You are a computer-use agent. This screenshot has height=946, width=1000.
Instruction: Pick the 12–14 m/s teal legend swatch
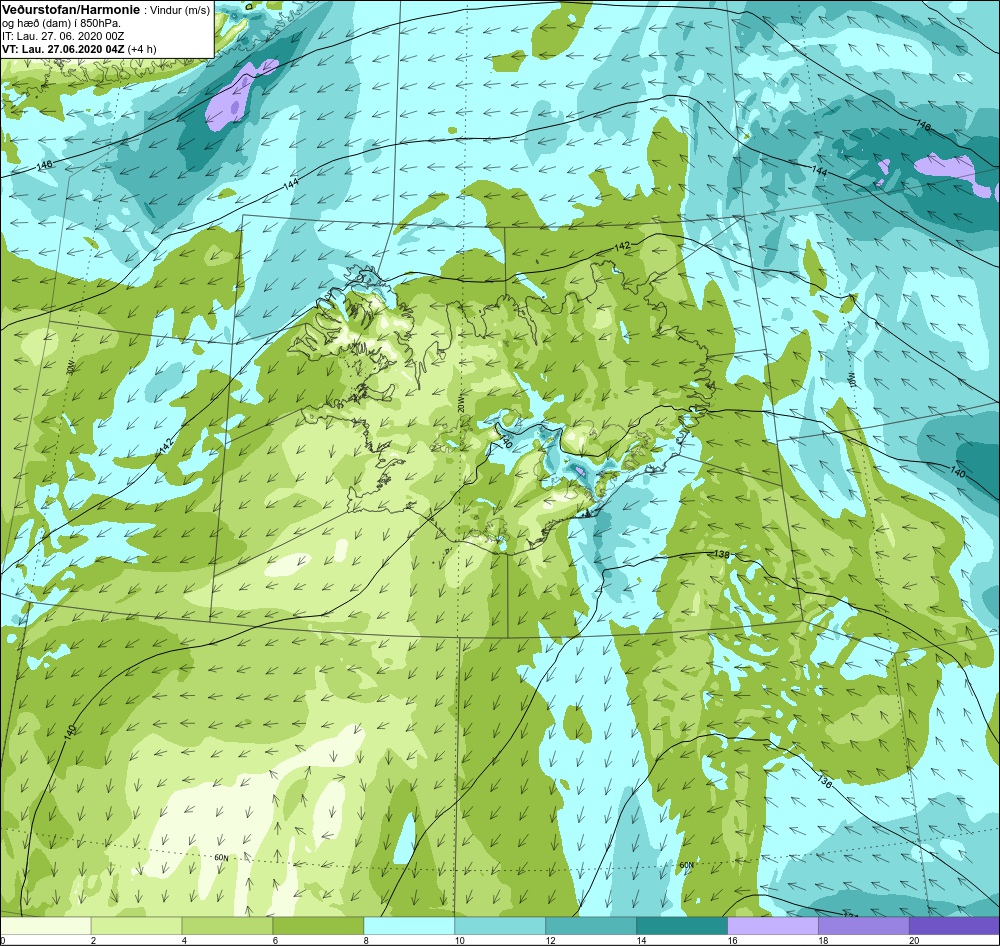[x=591, y=925]
